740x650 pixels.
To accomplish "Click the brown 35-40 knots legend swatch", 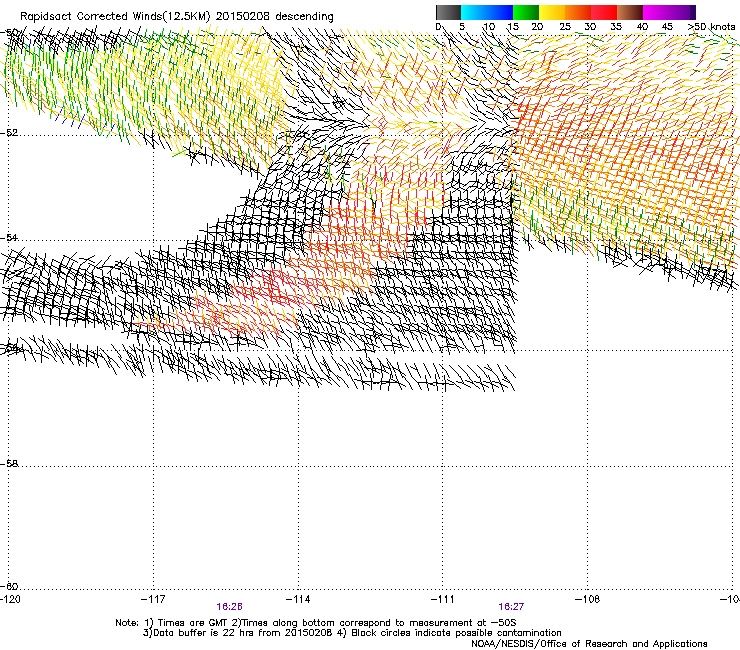I will coord(630,12).
